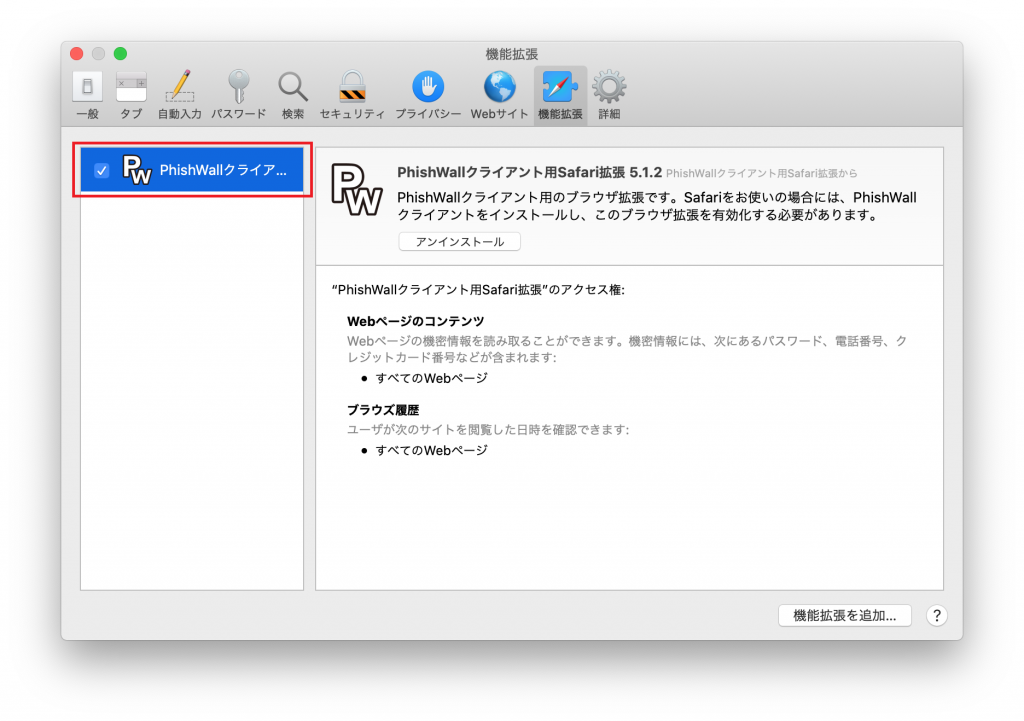
Task: Click the large PW logo in details
Action: (x=357, y=189)
